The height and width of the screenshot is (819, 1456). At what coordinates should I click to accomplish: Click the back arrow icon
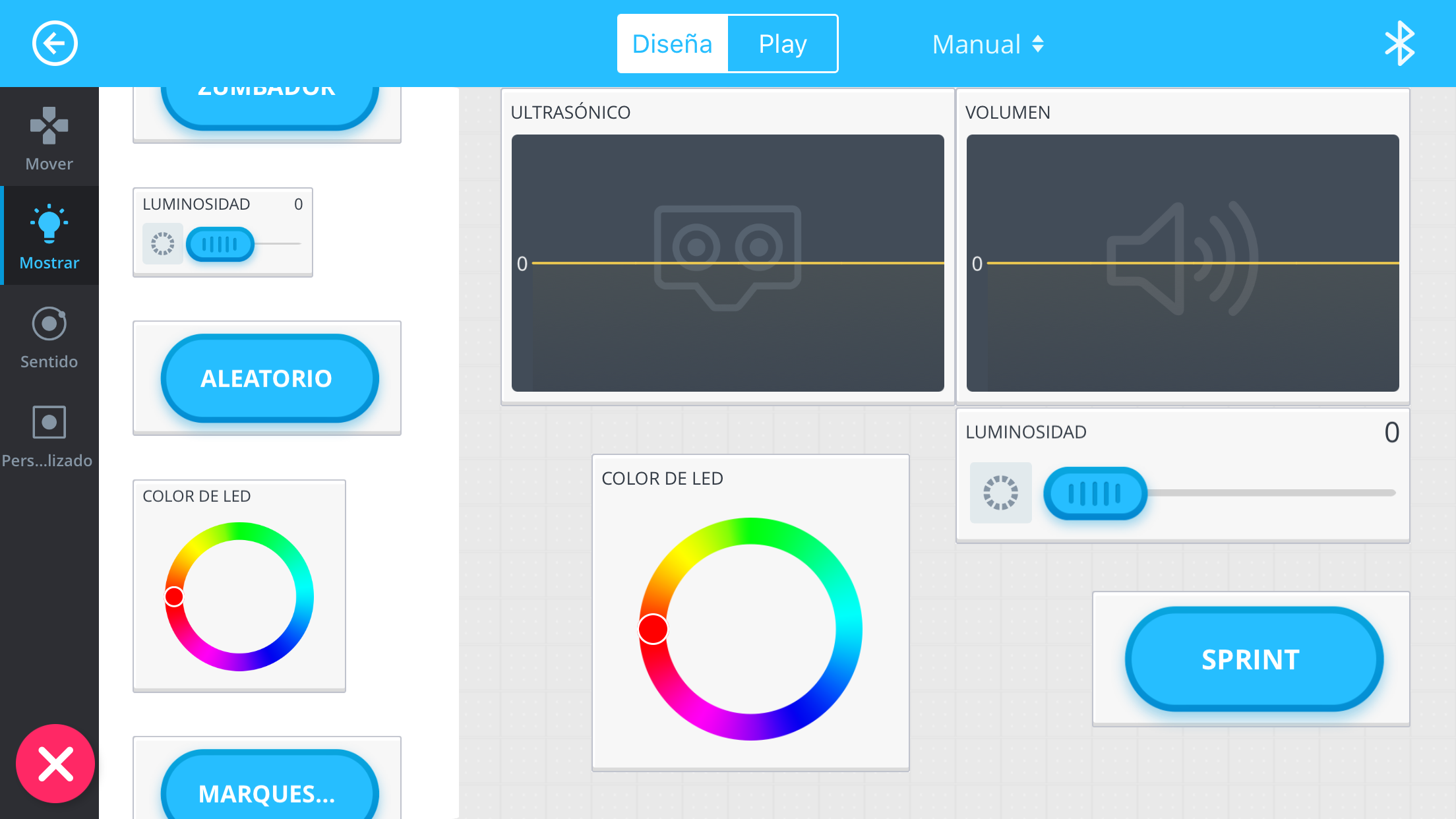tap(55, 44)
